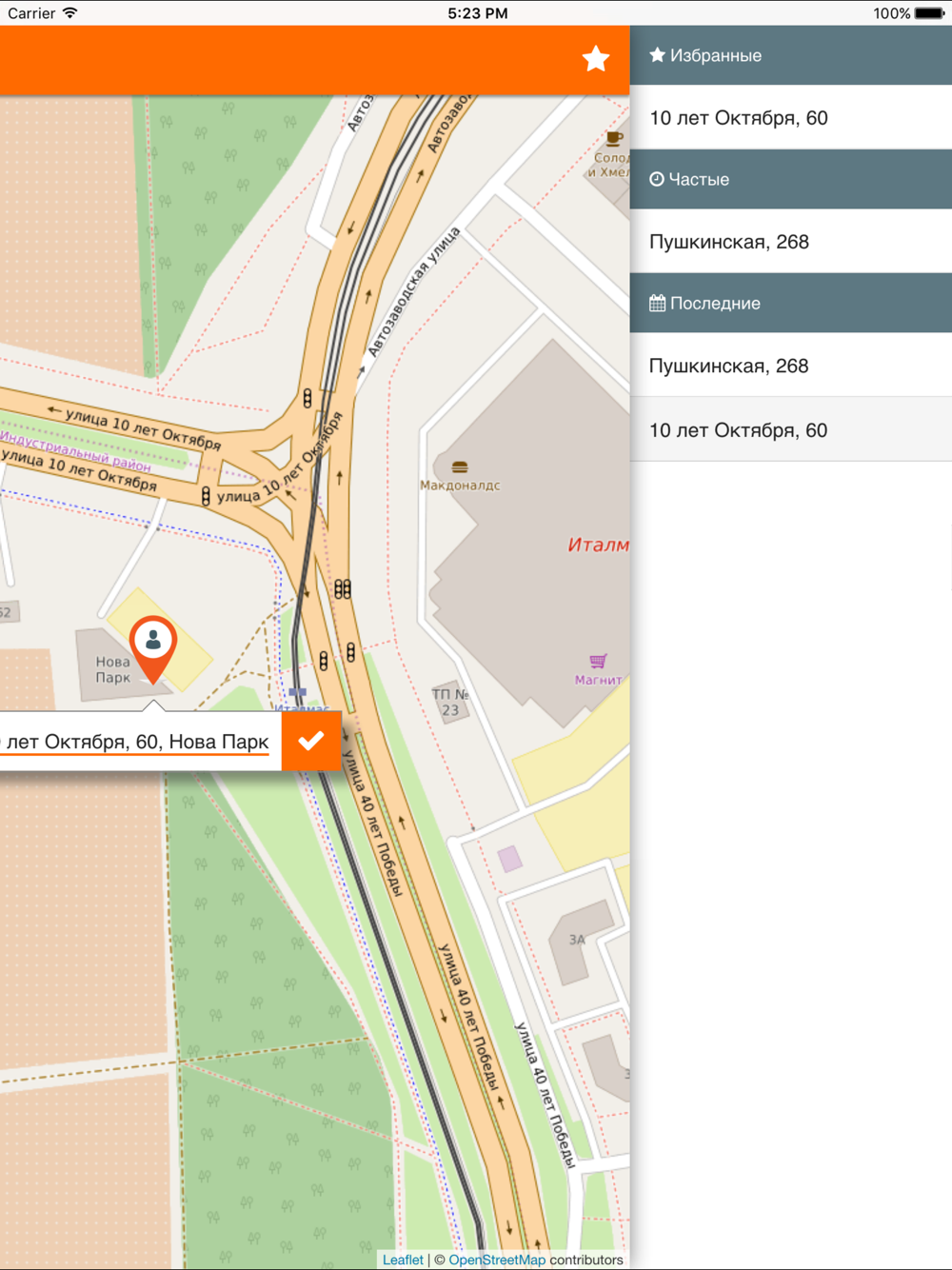Screen dimensions: 952x1270
Task: Open the Последние section header
Action: point(791,303)
